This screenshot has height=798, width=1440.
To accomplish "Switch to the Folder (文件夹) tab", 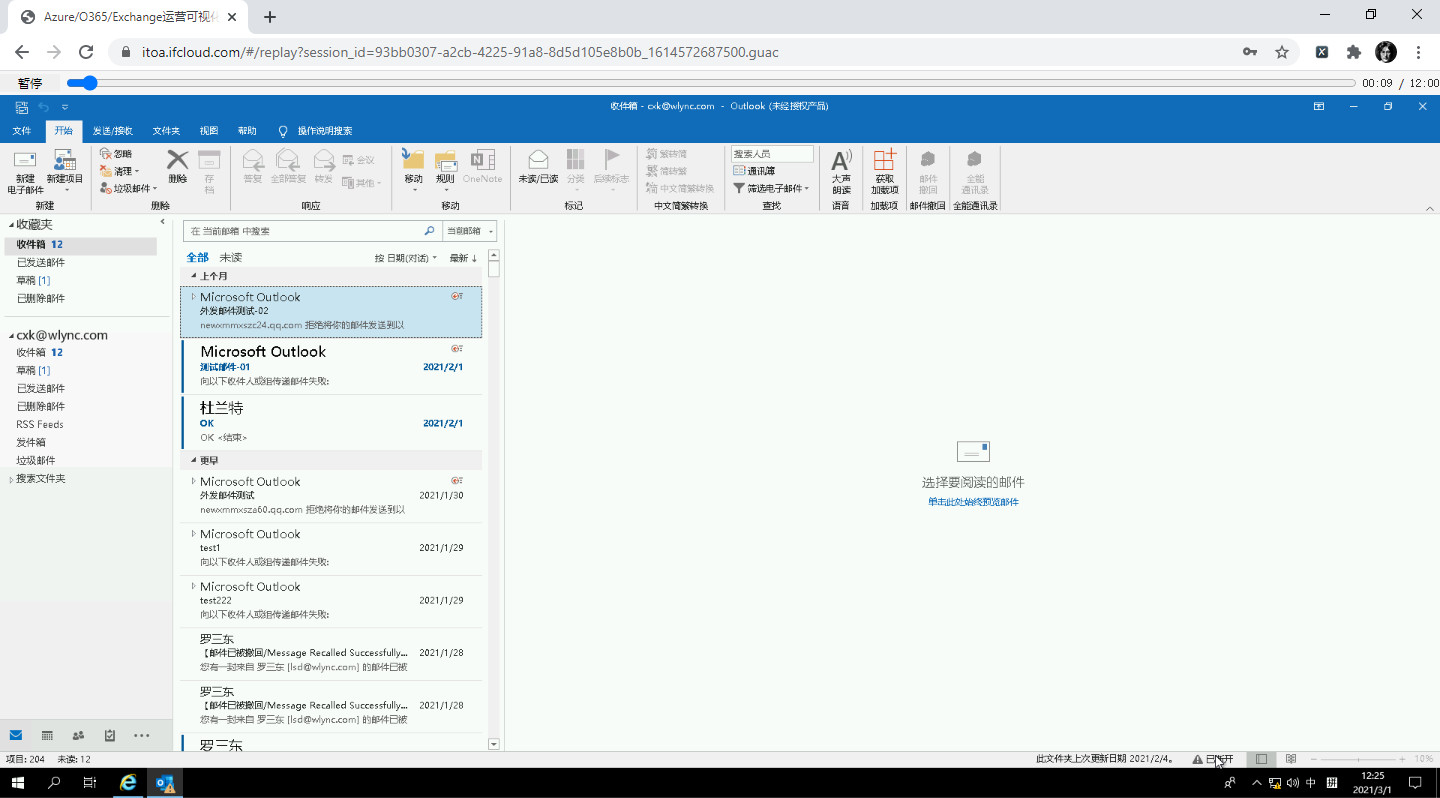I will [166, 131].
